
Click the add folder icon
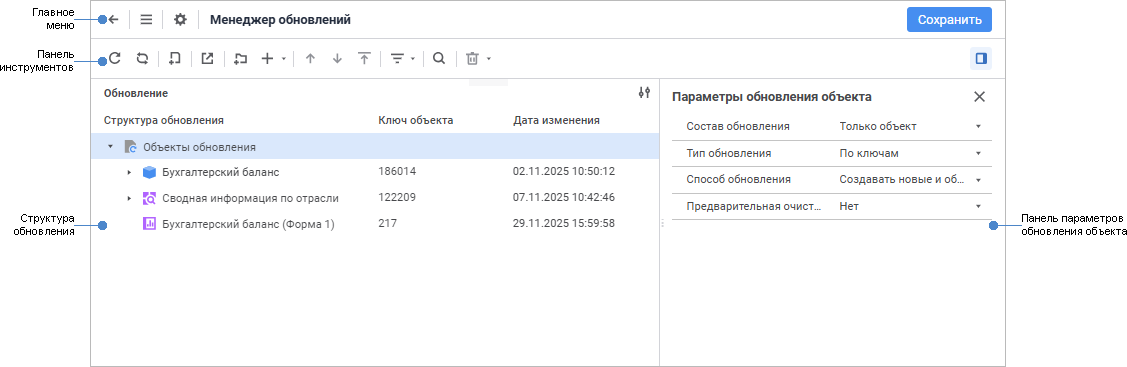241,59
